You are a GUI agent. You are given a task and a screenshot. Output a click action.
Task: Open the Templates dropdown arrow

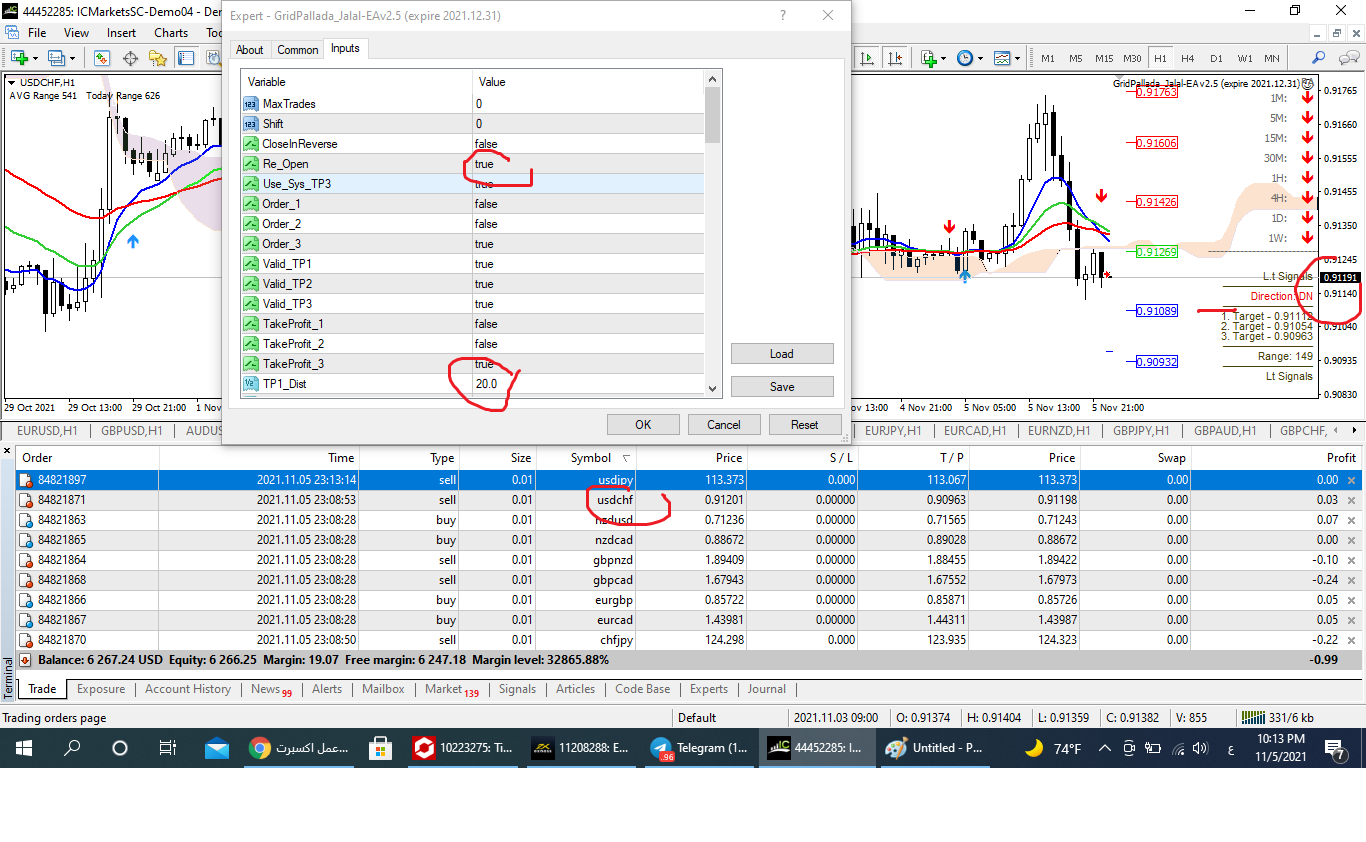(1017, 58)
